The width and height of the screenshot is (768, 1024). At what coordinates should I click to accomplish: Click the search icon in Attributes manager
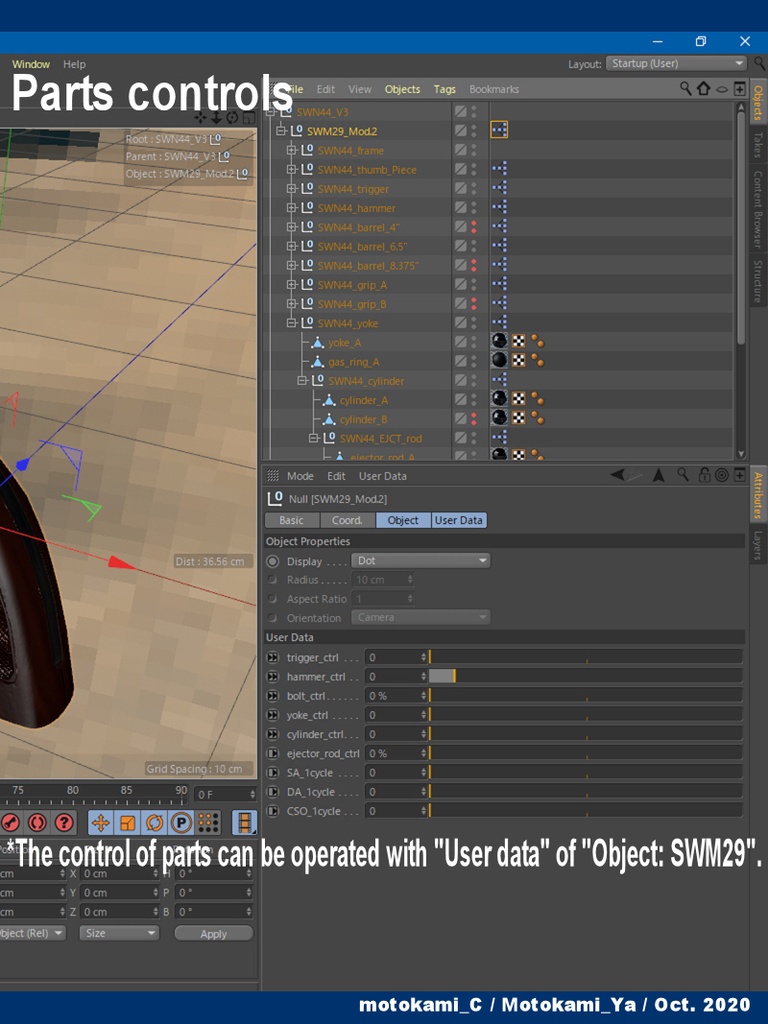(682, 474)
